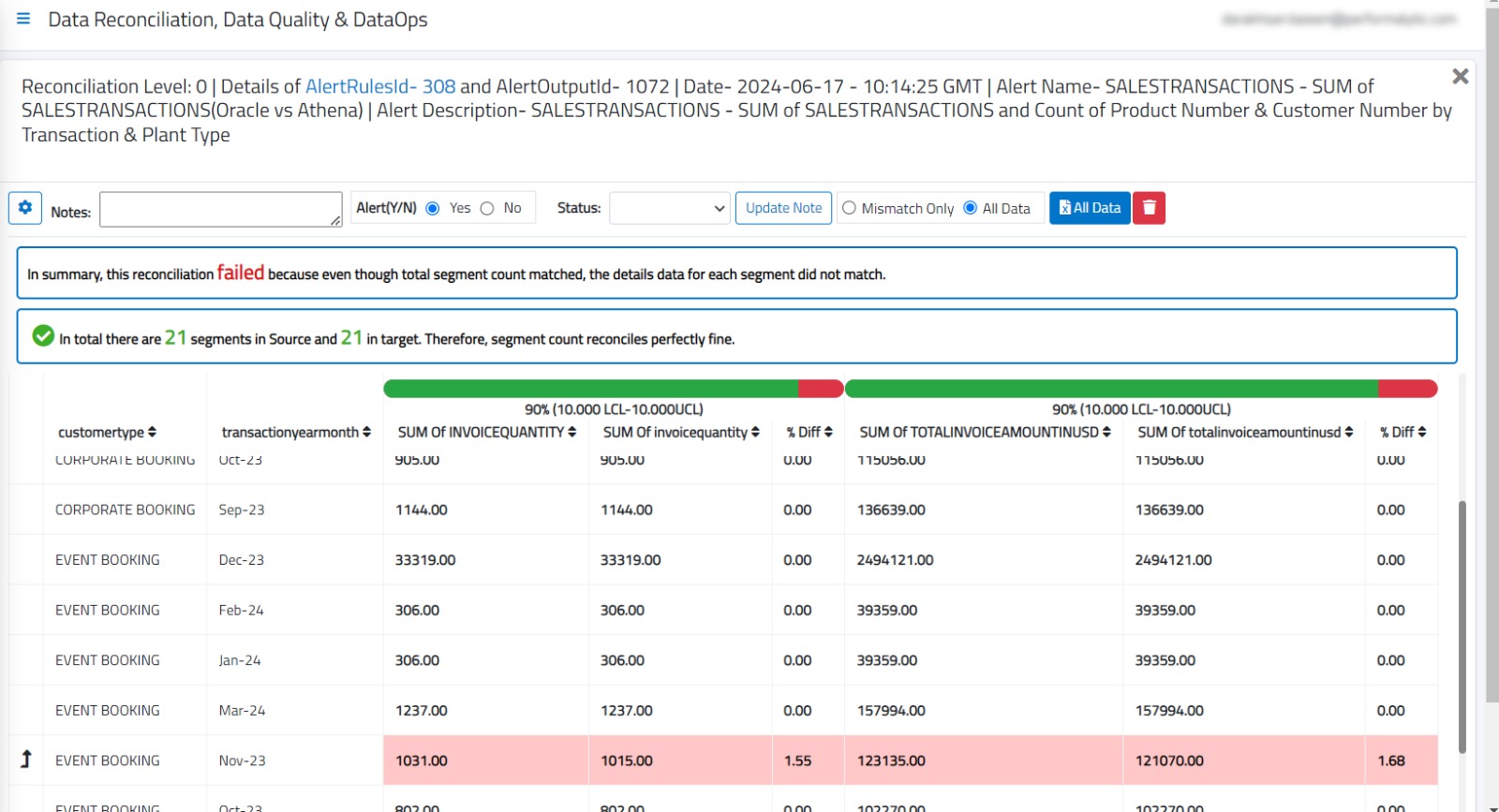Sort by transactionyearmonth column
1499x812 pixels.
[x=366, y=433]
